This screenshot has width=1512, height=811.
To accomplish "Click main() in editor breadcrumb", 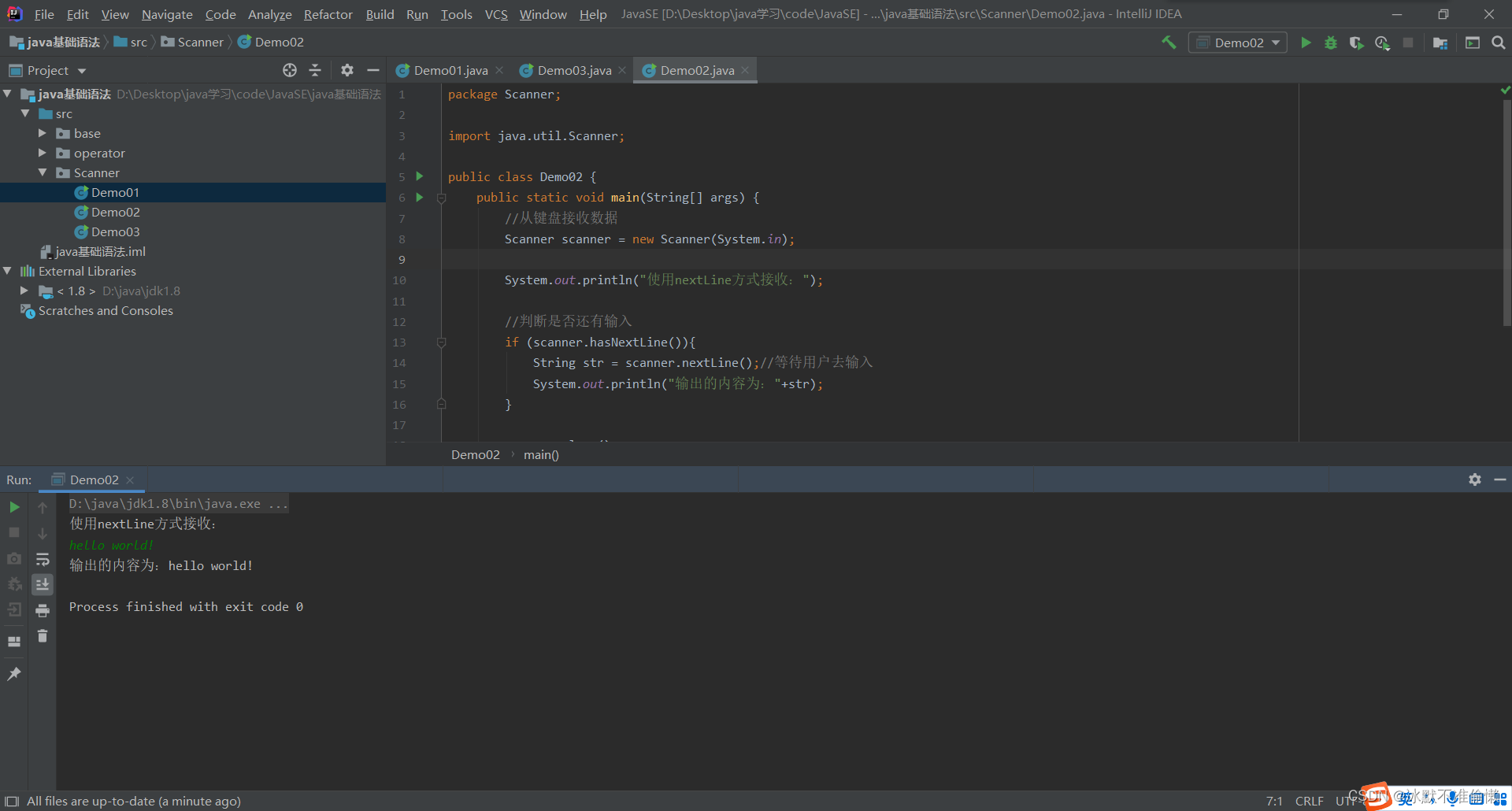I will 541,454.
